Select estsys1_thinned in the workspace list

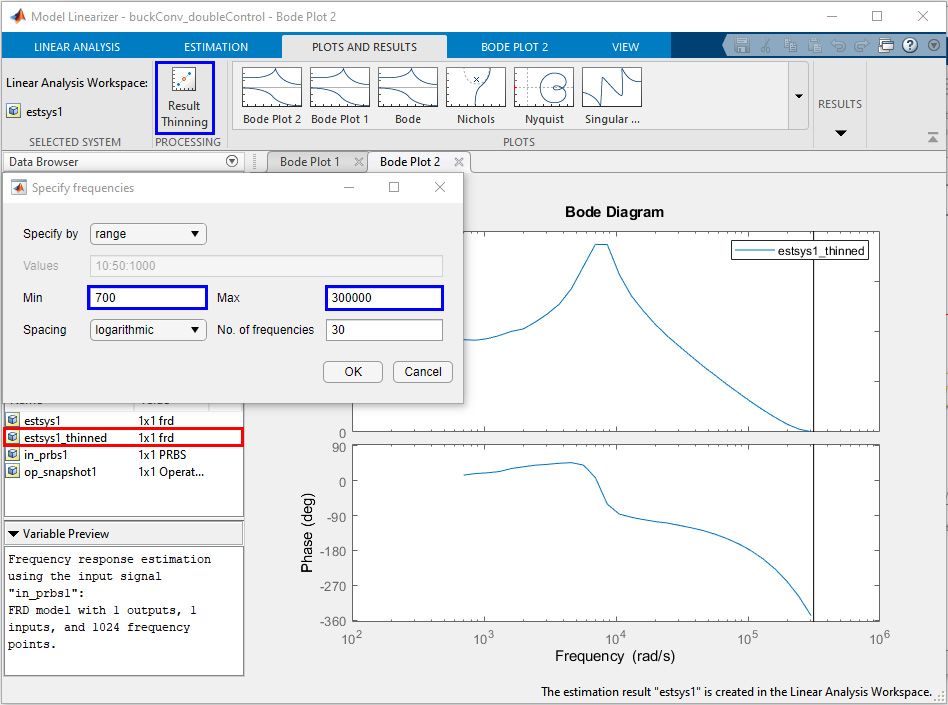tap(66, 438)
